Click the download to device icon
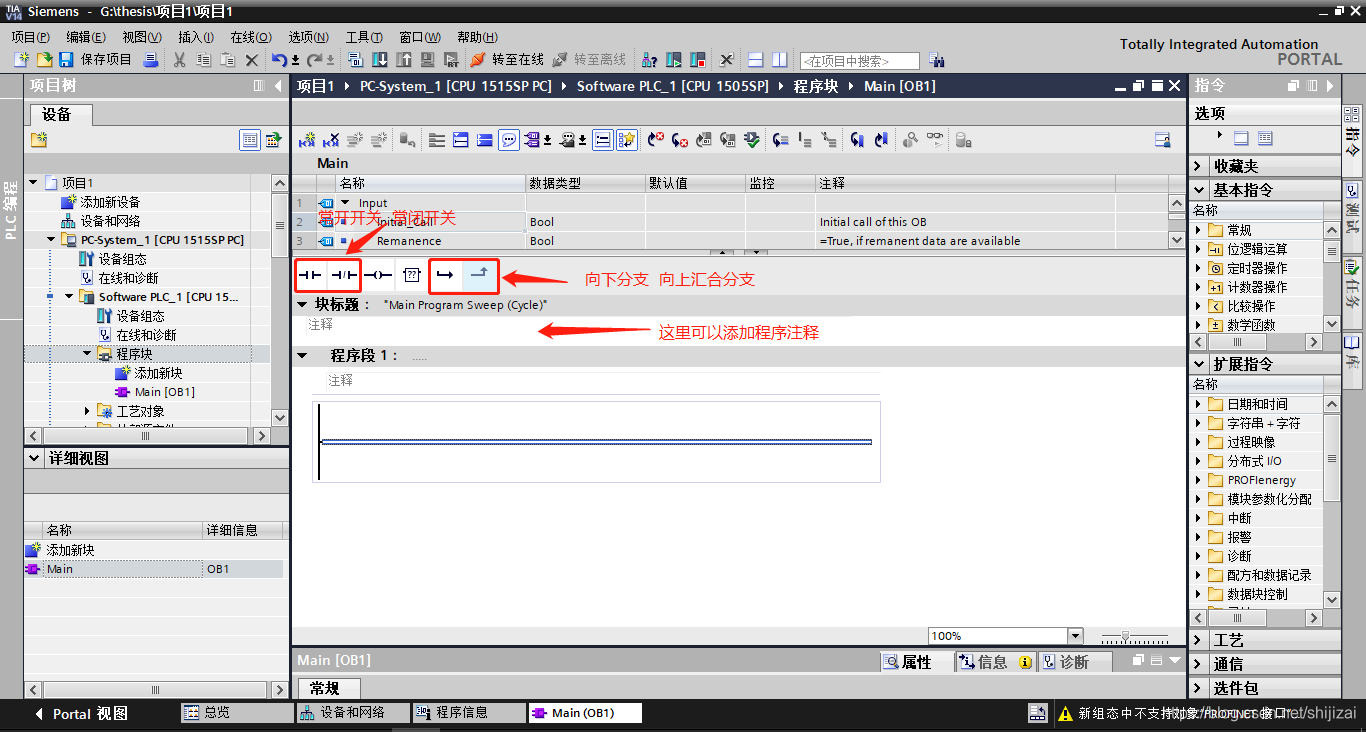The height and width of the screenshot is (732, 1366). (380, 60)
